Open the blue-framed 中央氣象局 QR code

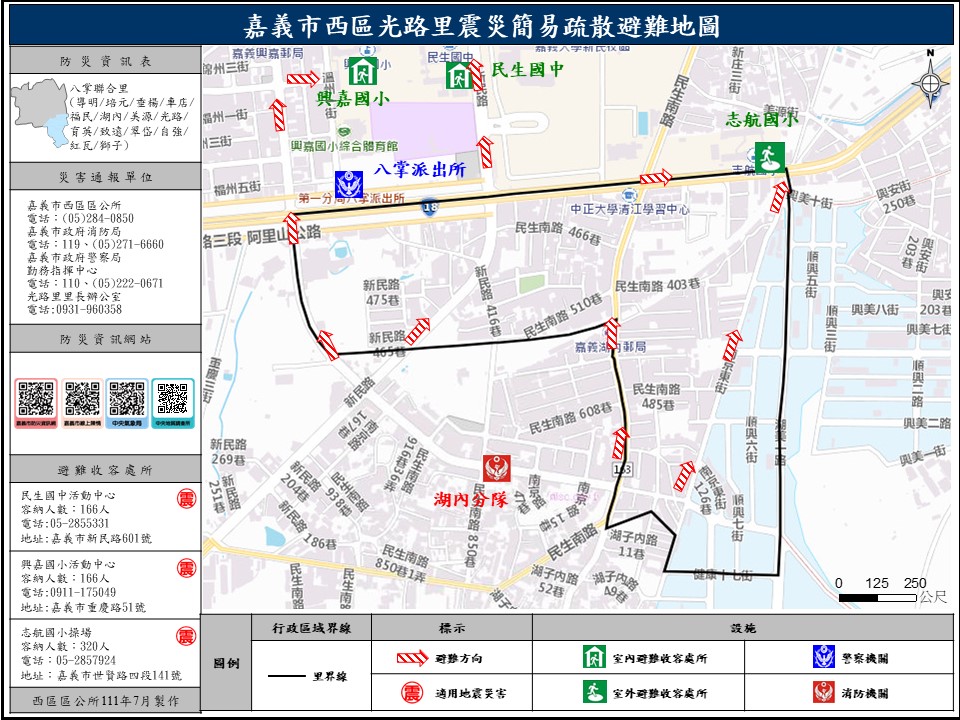[128, 399]
